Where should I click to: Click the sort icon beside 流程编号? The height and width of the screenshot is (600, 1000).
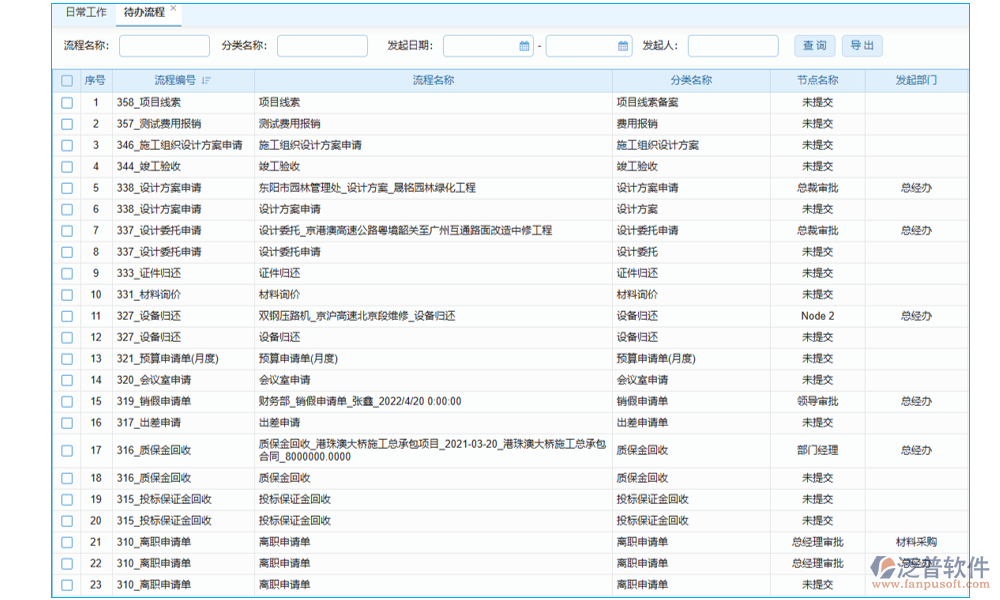(206, 81)
